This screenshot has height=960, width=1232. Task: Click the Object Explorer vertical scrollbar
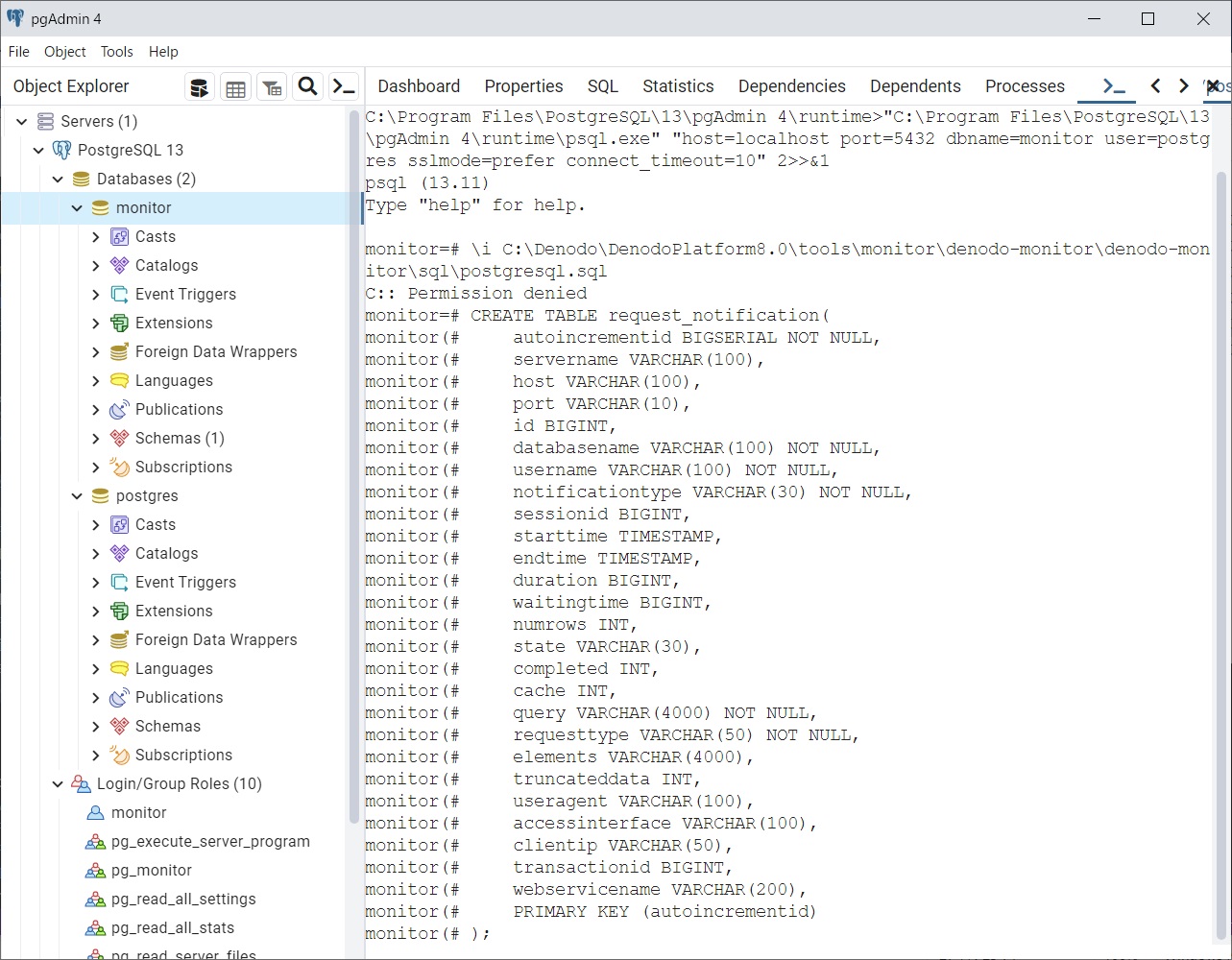[x=354, y=480]
